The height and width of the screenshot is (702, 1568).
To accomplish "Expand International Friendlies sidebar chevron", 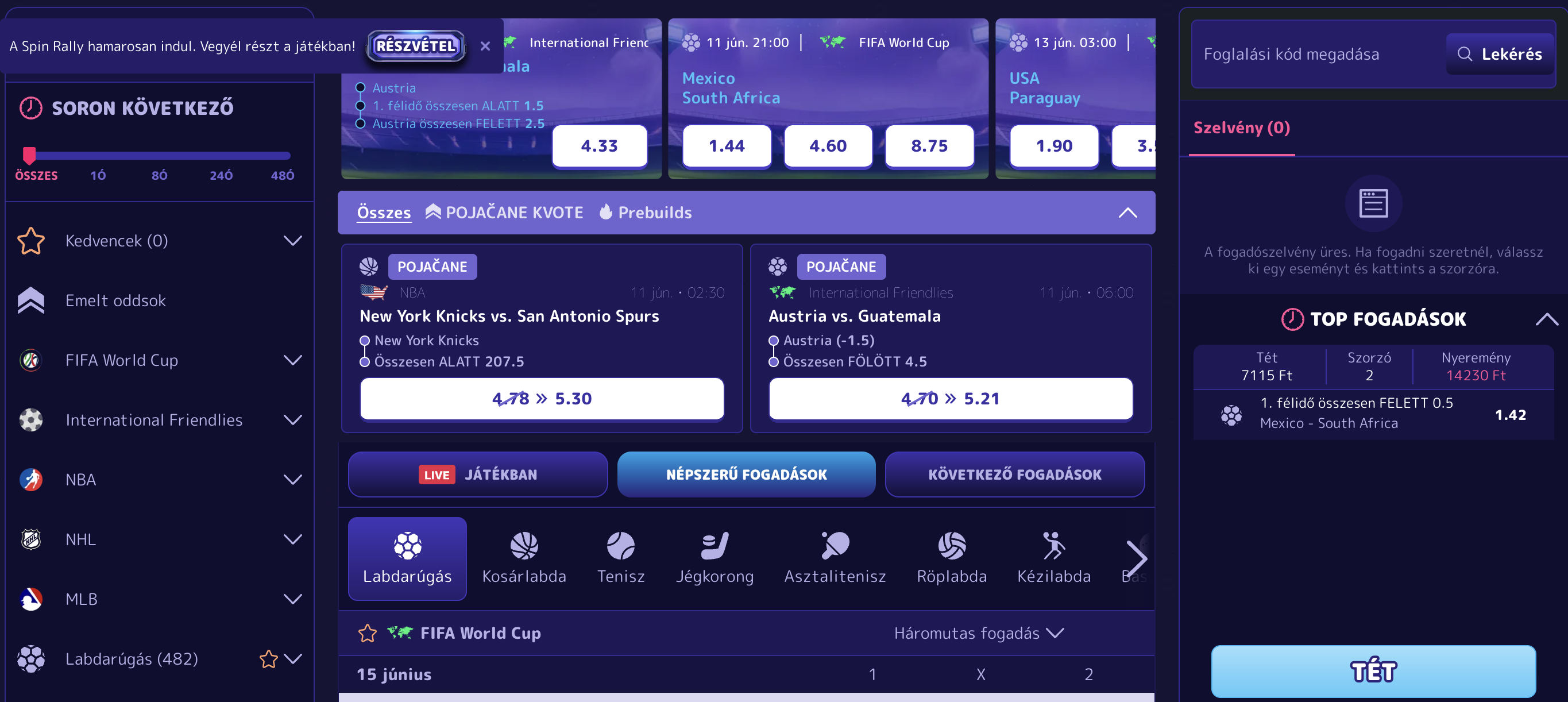I will 293,419.
